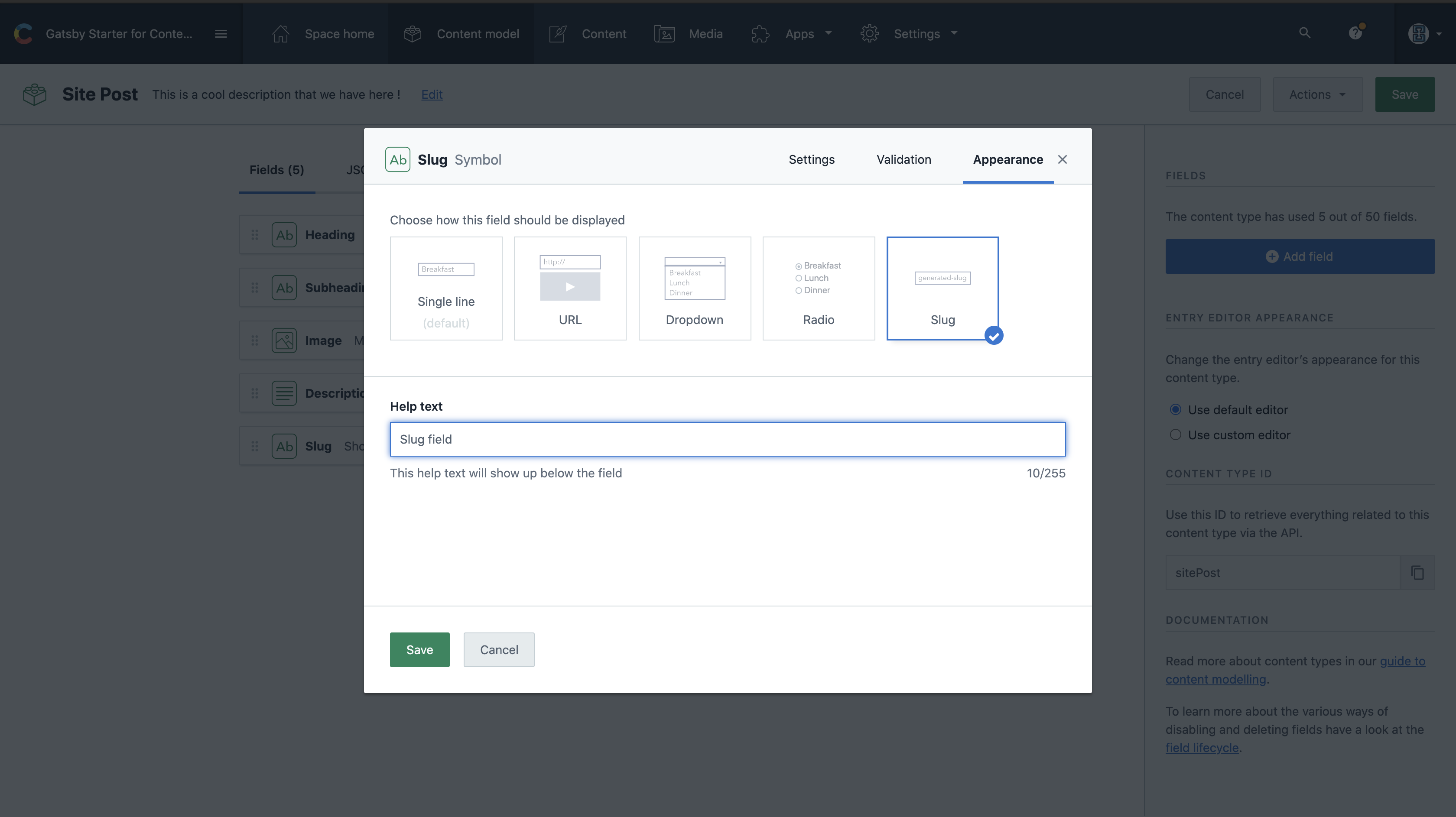This screenshot has height=817, width=1456.
Task: Open the Content section
Action: tap(604, 34)
